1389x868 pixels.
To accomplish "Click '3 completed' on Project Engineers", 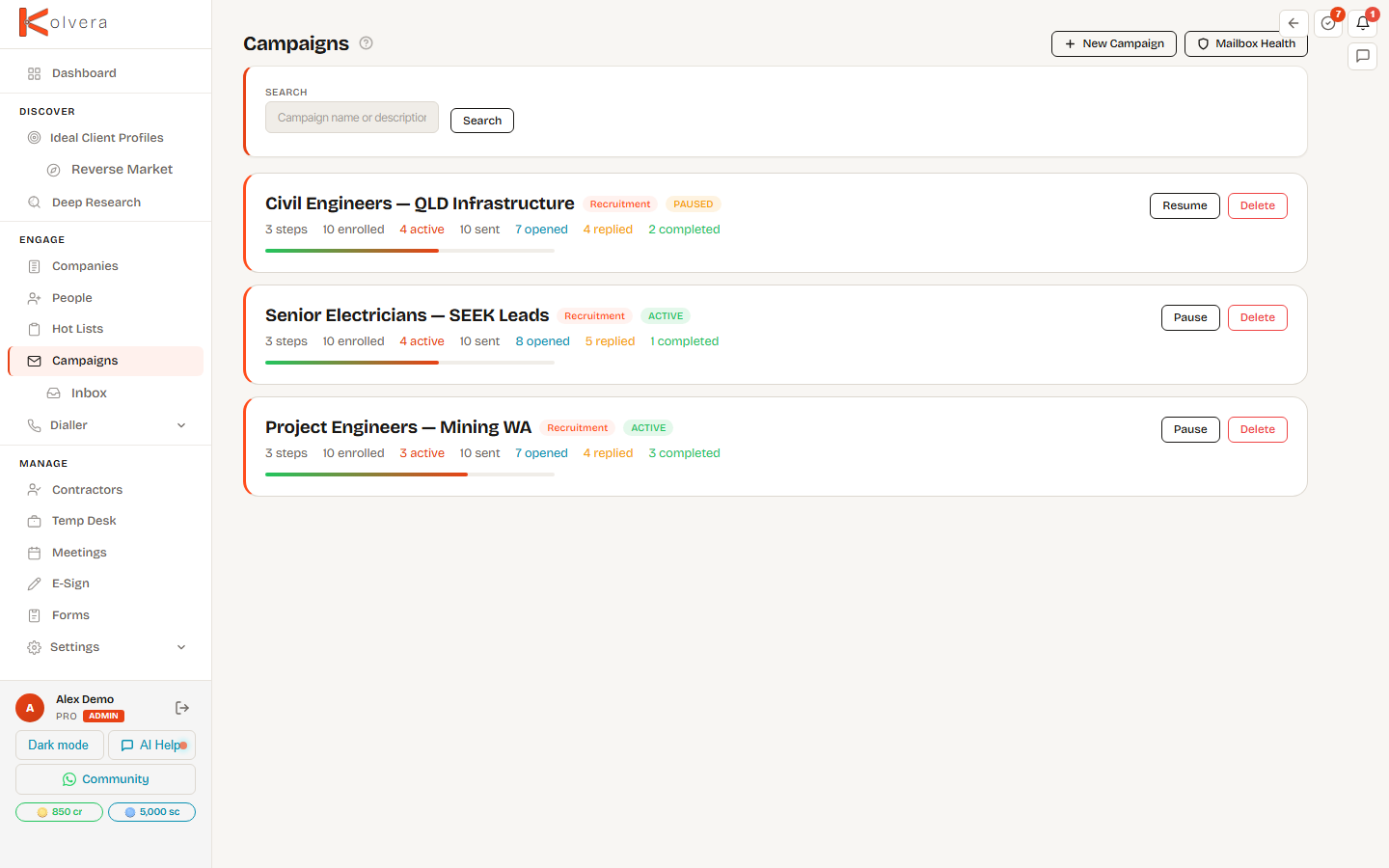I will [x=684, y=453].
